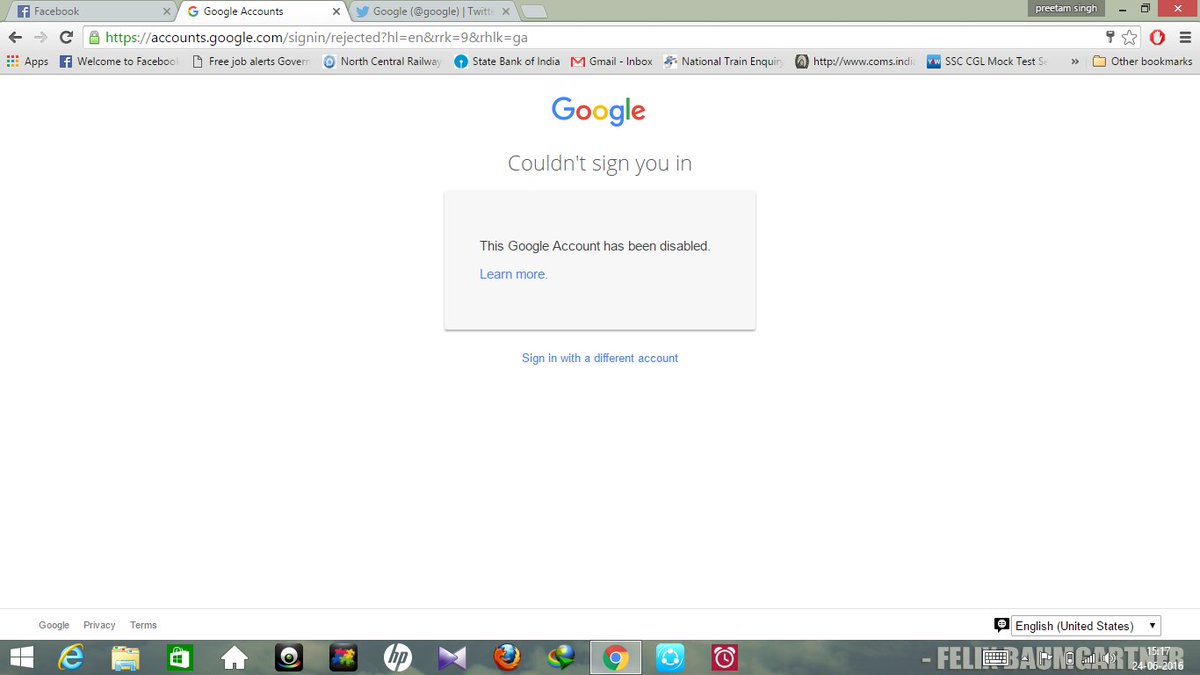Click Sign in with a different account

point(600,358)
